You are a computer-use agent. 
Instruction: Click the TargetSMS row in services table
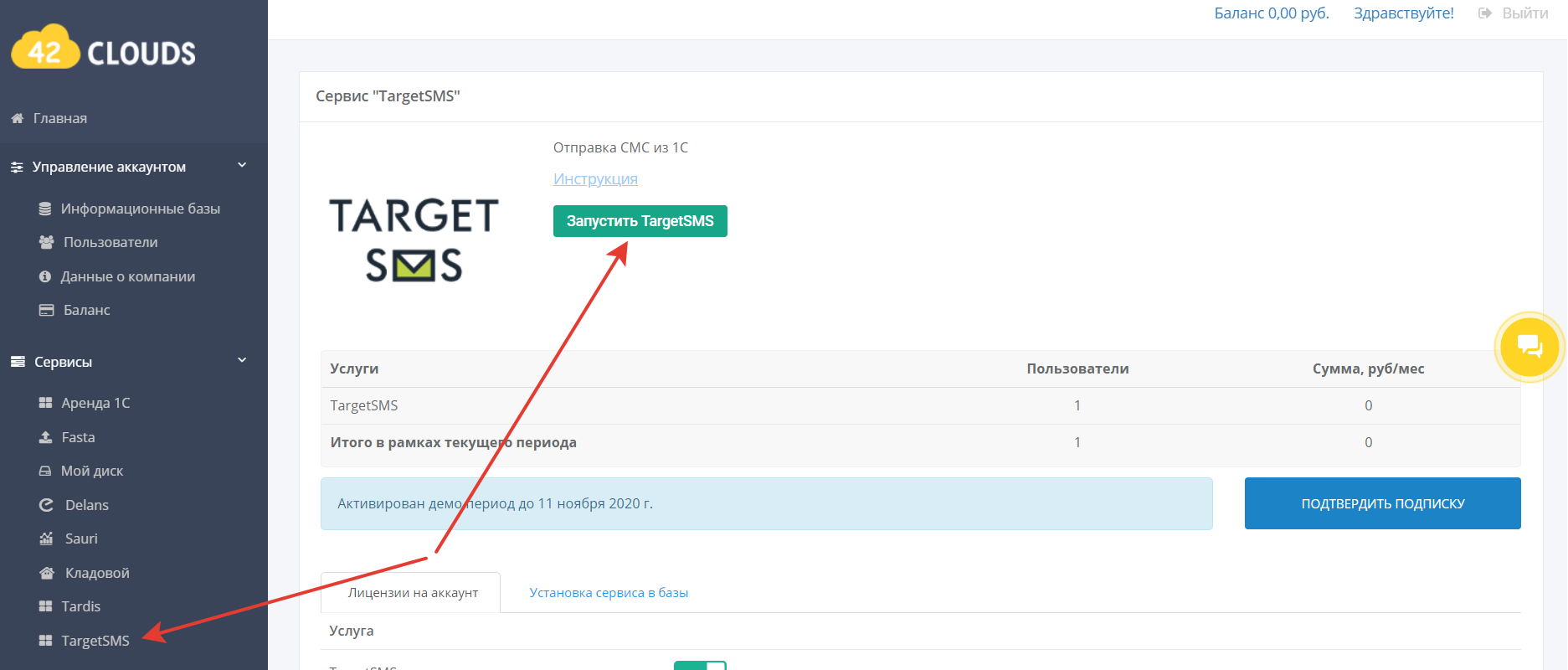(x=921, y=405)
